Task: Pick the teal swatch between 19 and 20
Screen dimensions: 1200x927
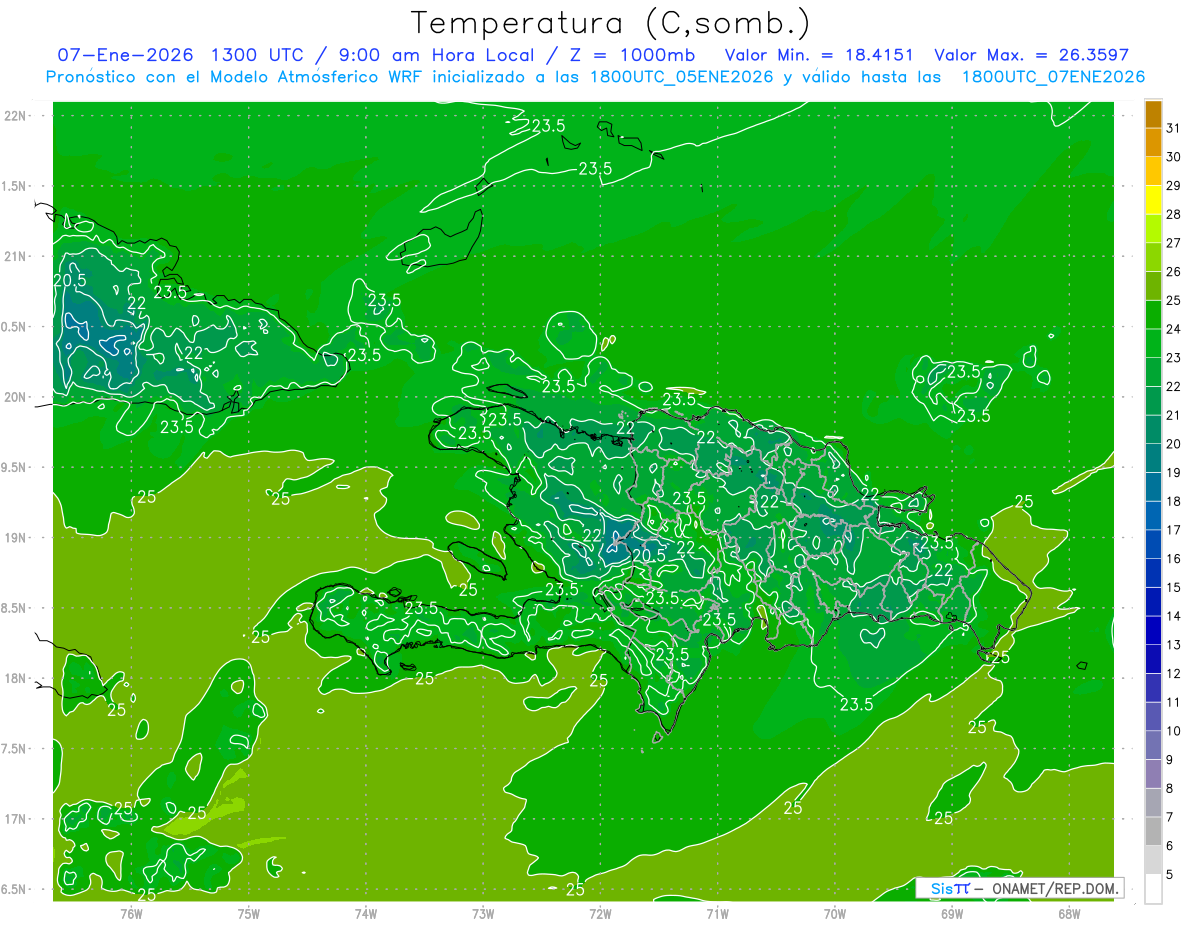Action: [x=1153, y=459]
